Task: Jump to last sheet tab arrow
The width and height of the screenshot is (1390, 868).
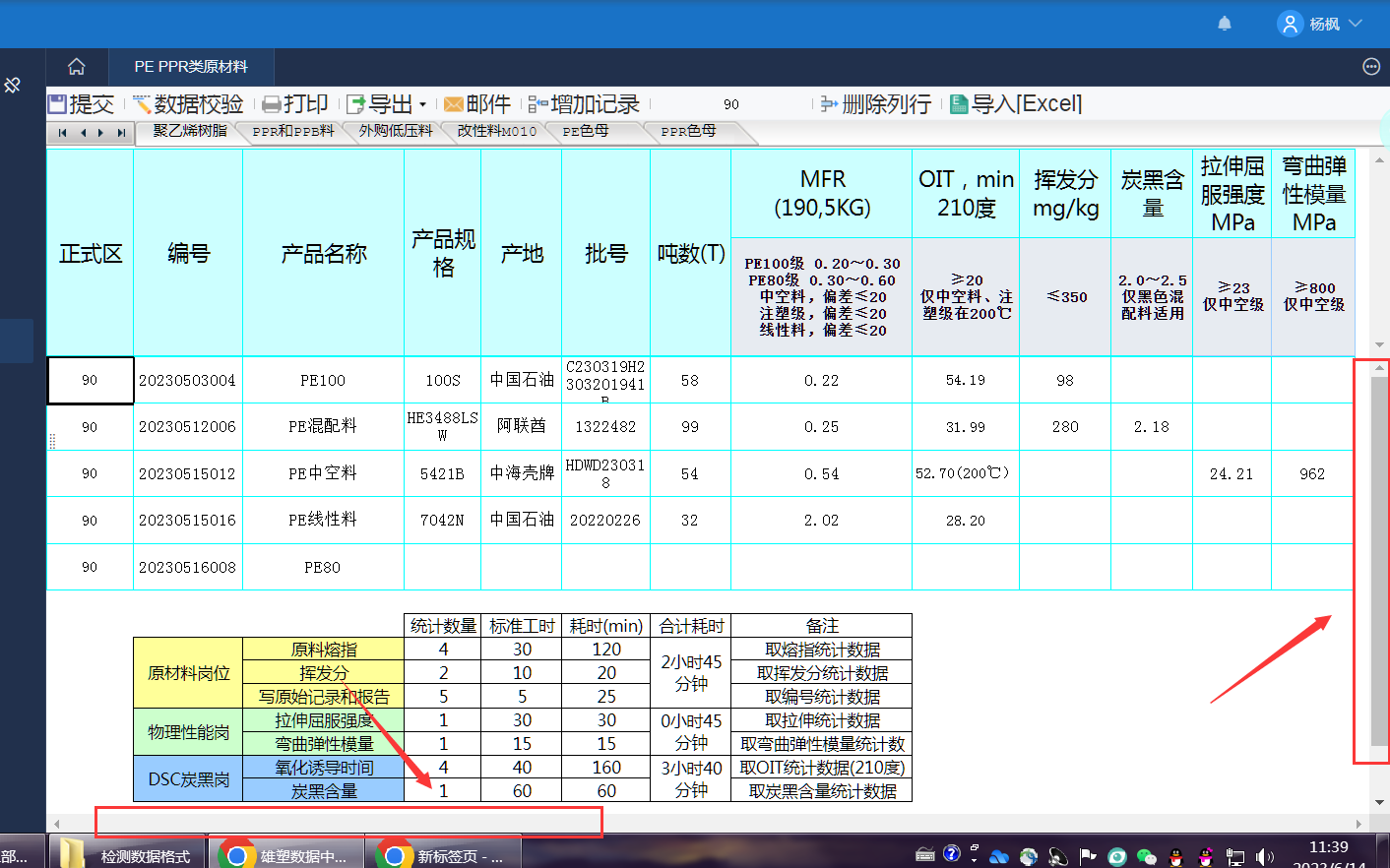Action: (120, 133)
